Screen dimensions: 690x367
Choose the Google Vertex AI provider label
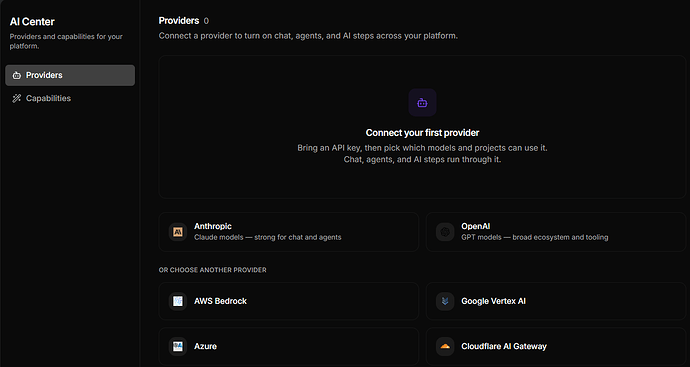point(493,301)
